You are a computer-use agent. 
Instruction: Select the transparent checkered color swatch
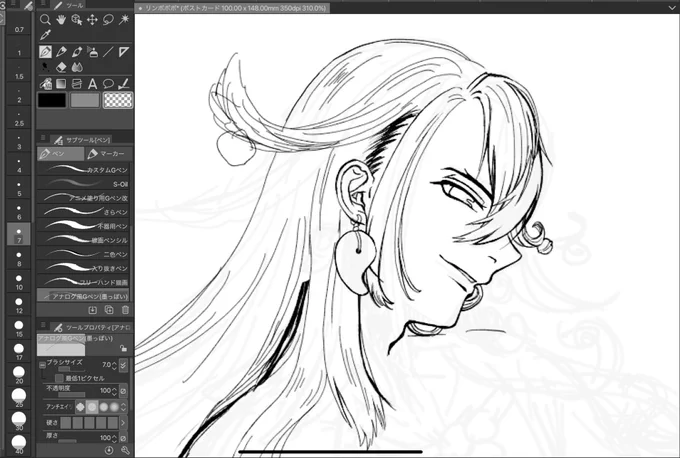[118, 100]
